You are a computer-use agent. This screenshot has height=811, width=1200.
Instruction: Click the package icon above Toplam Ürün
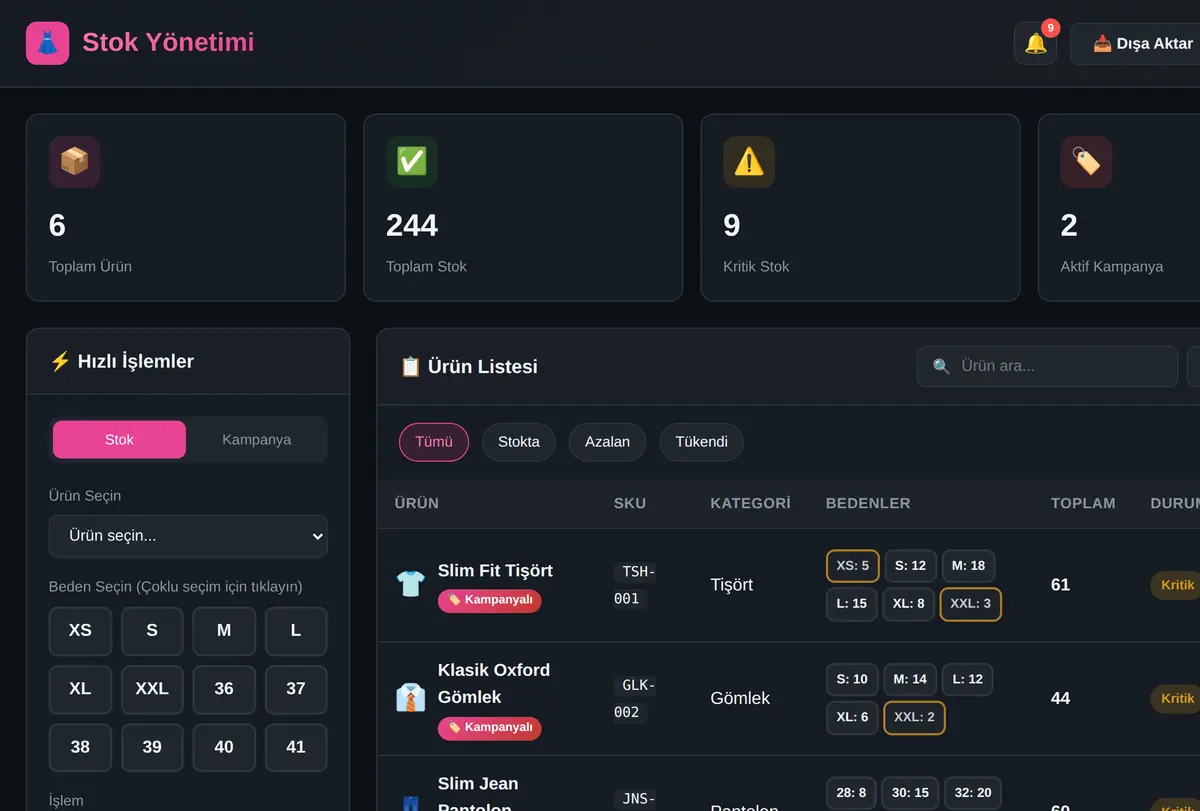pyautogui.click(x=74, y=162)
